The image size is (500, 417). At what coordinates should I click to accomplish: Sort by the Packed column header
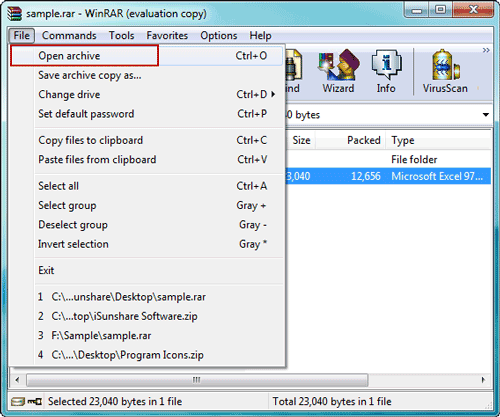351,140
